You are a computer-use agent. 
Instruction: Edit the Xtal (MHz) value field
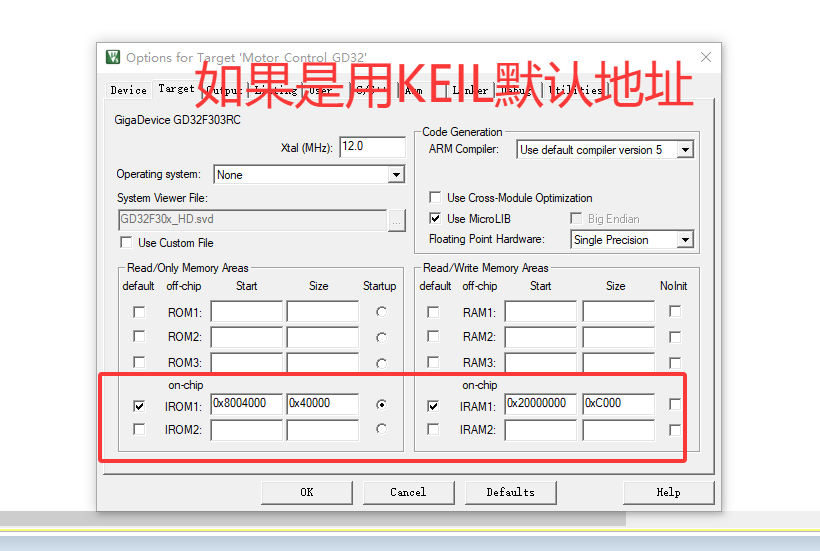[372, 147]
